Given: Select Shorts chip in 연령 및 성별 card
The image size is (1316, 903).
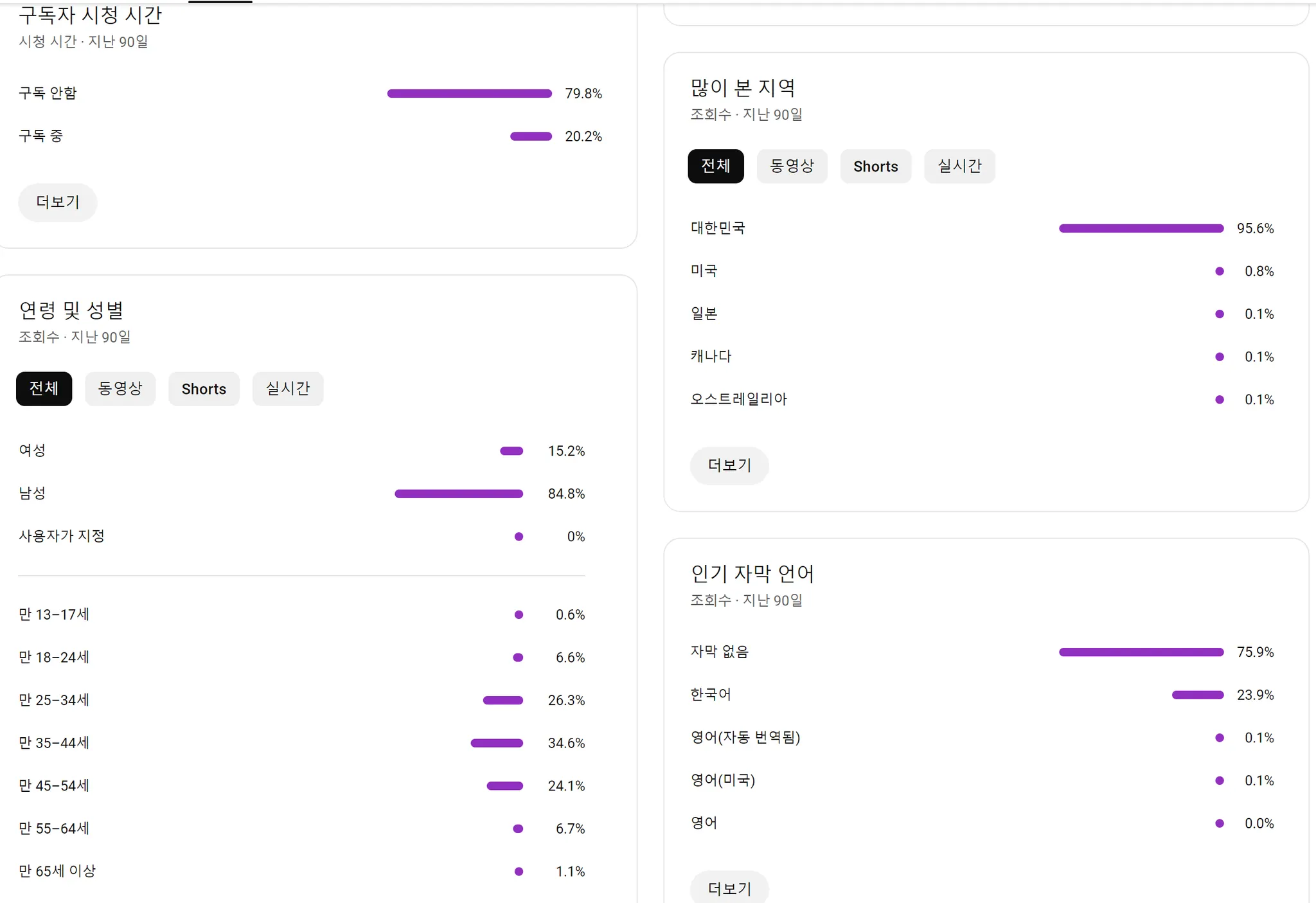Looking at the screenshot, I should pos(204,389).
